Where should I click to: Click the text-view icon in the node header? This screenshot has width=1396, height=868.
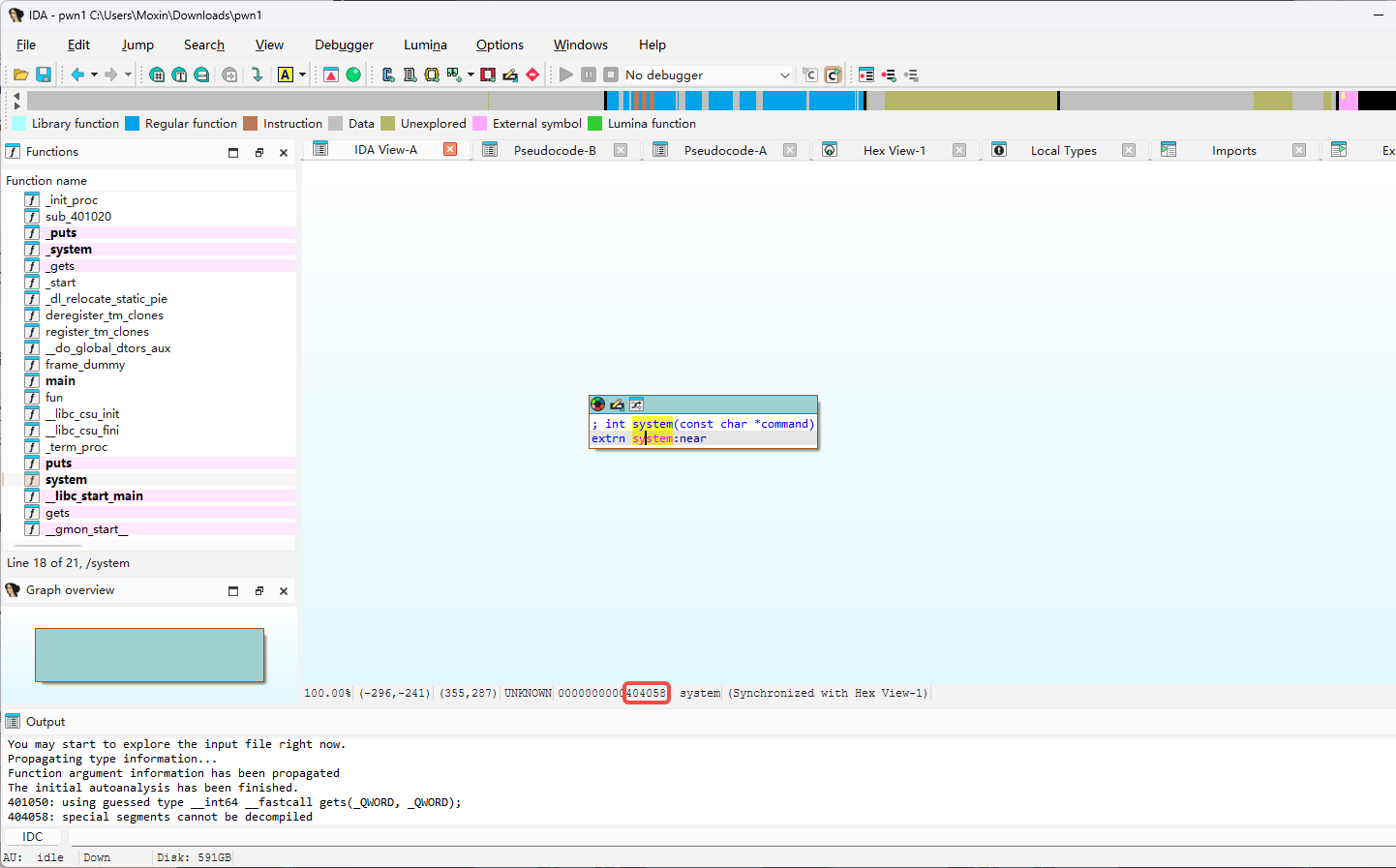[x=636, y=404]
